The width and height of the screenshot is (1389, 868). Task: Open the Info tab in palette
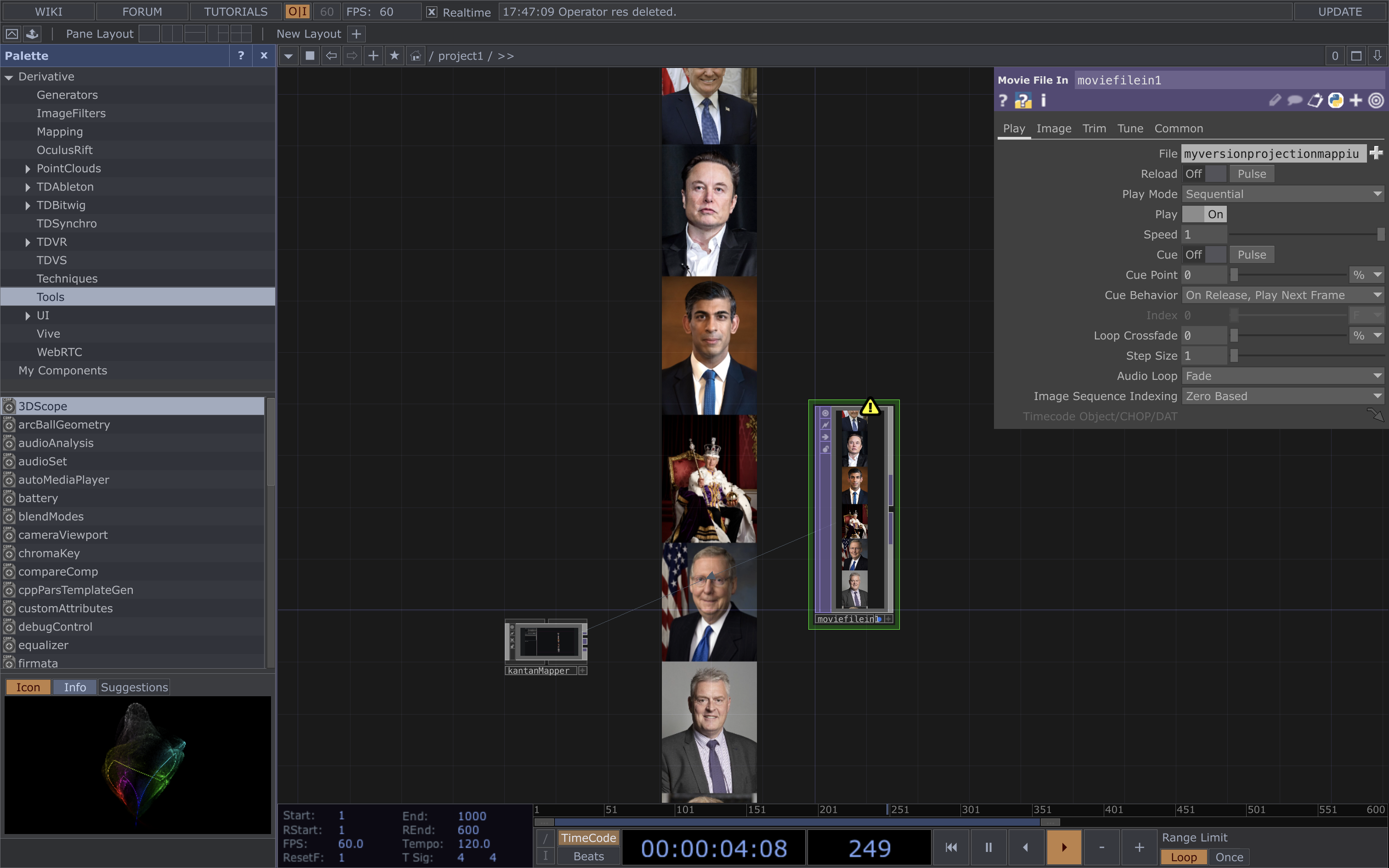coord(74,687)
